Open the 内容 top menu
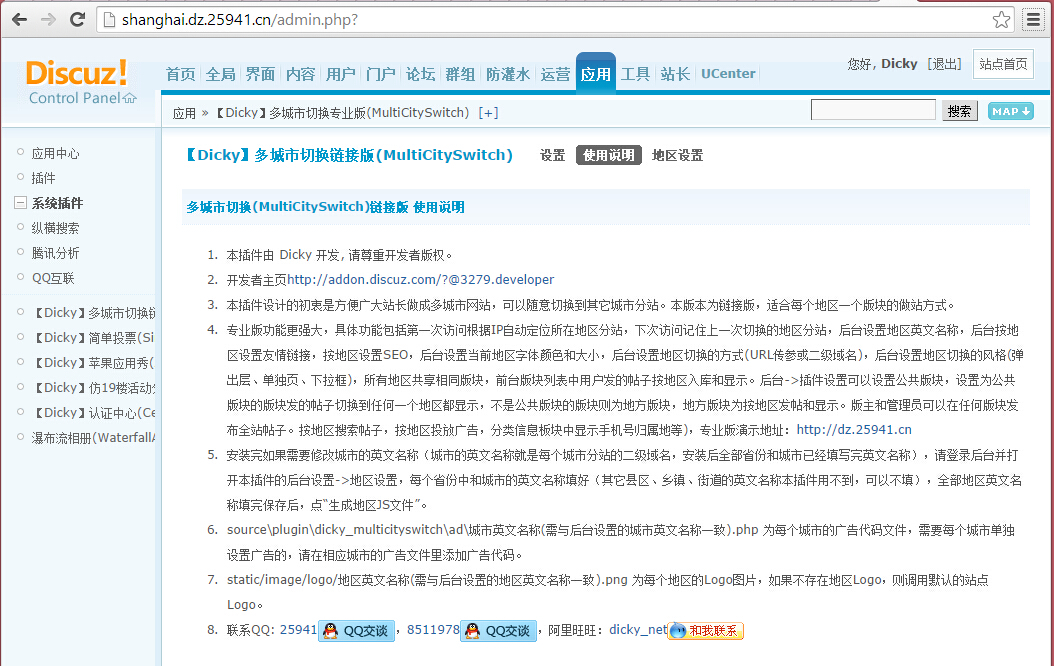 click(300, 74)
